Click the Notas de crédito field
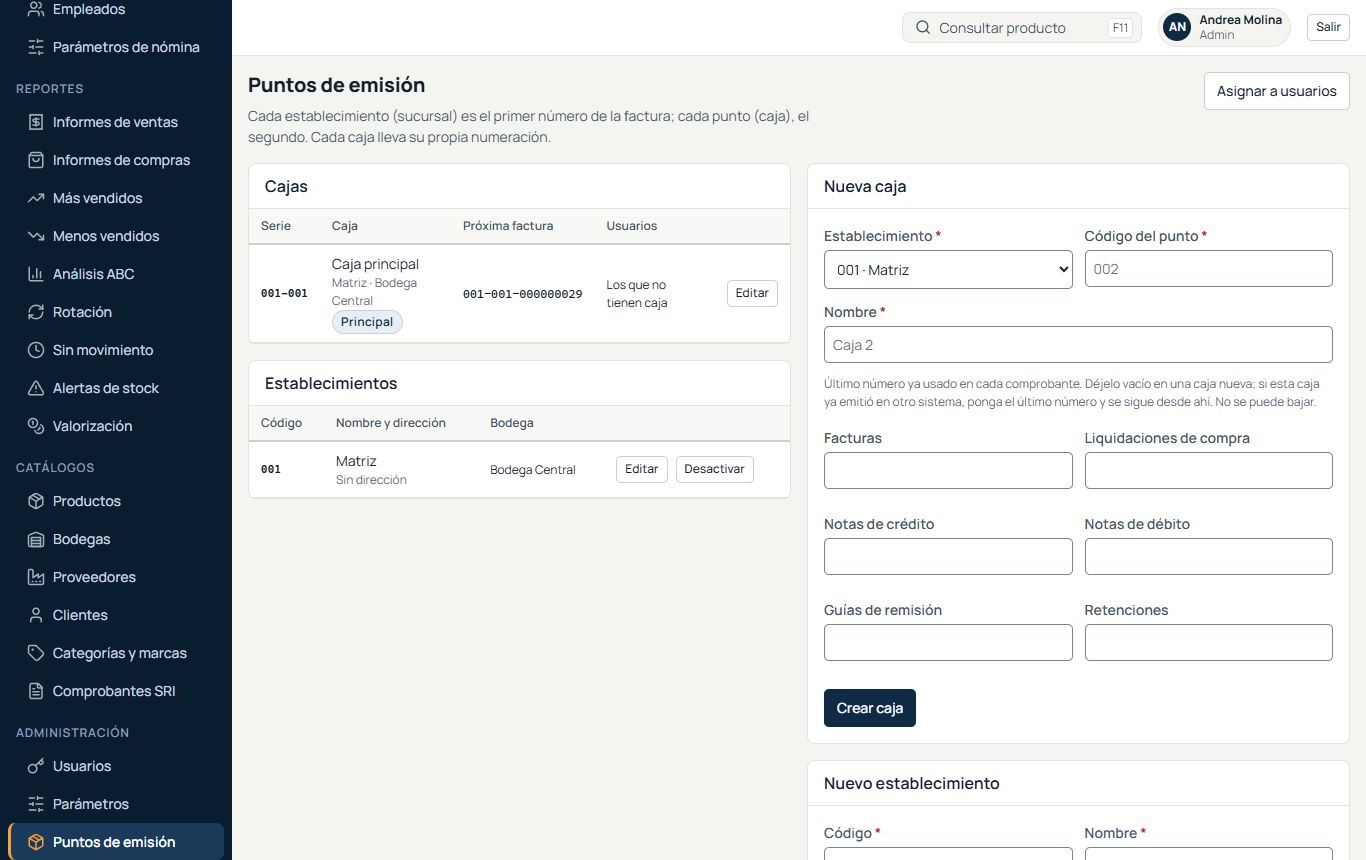The image size is (1366, 860). tap(948, 557)
